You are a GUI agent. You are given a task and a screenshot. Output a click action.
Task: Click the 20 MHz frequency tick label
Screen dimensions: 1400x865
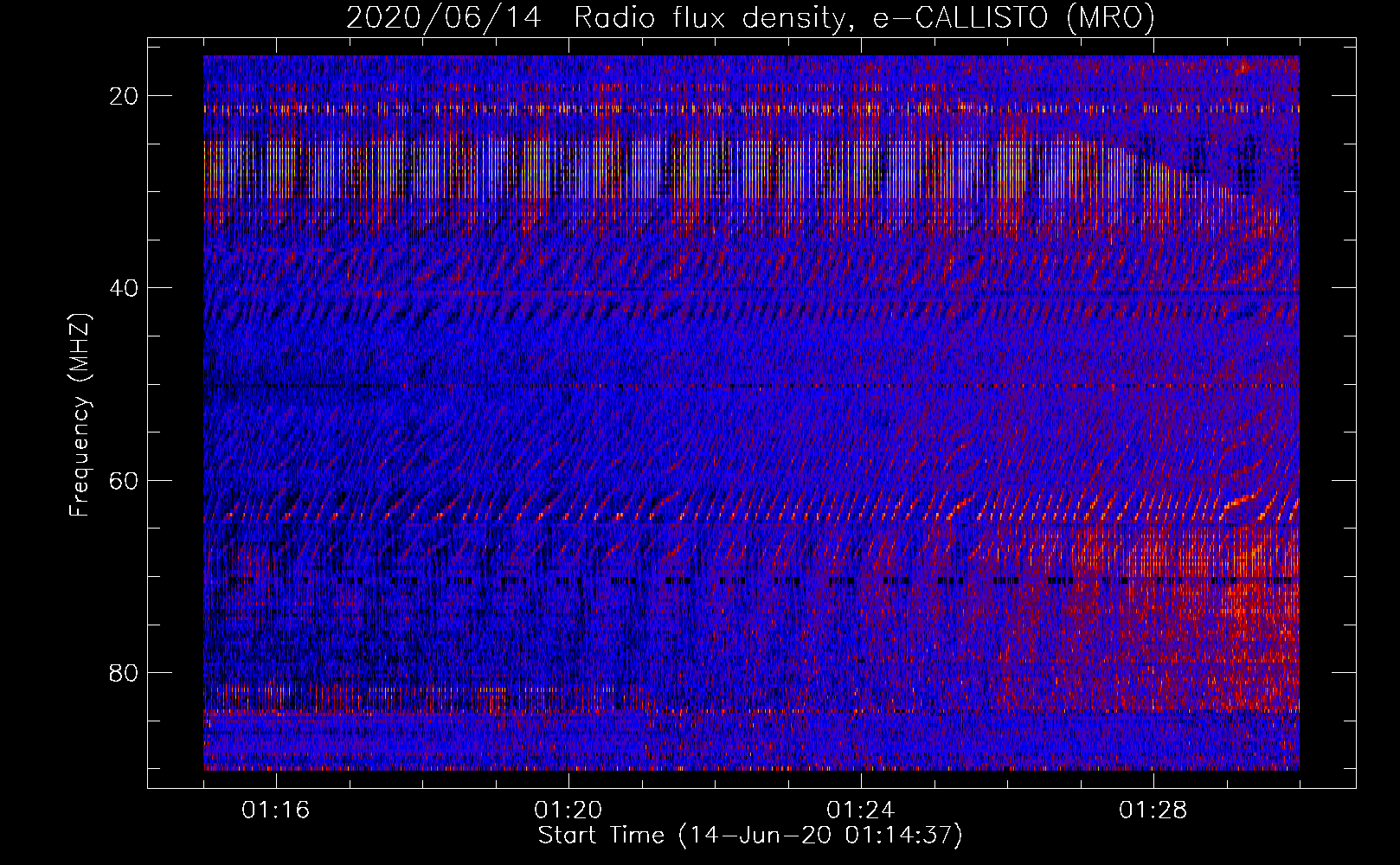pos(125,96)
